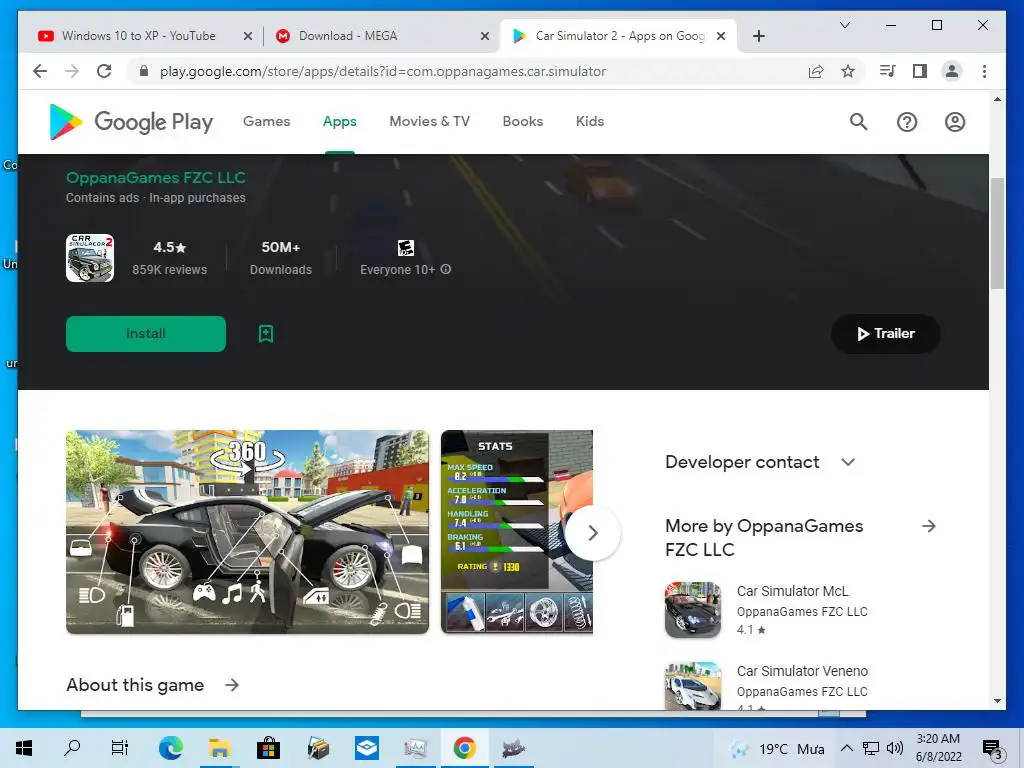
Task: Go back in Chrome
Action: click(x=40, y=71)
